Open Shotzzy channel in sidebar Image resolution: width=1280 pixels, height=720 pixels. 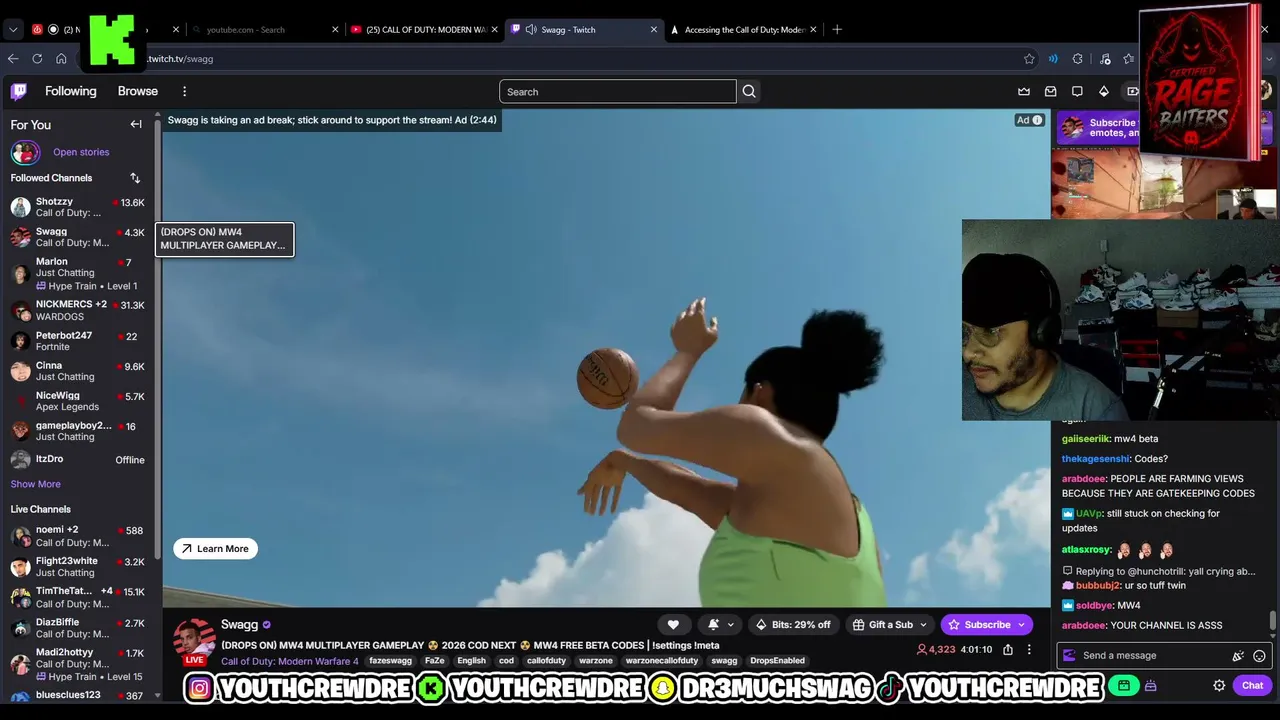point(78,207)
